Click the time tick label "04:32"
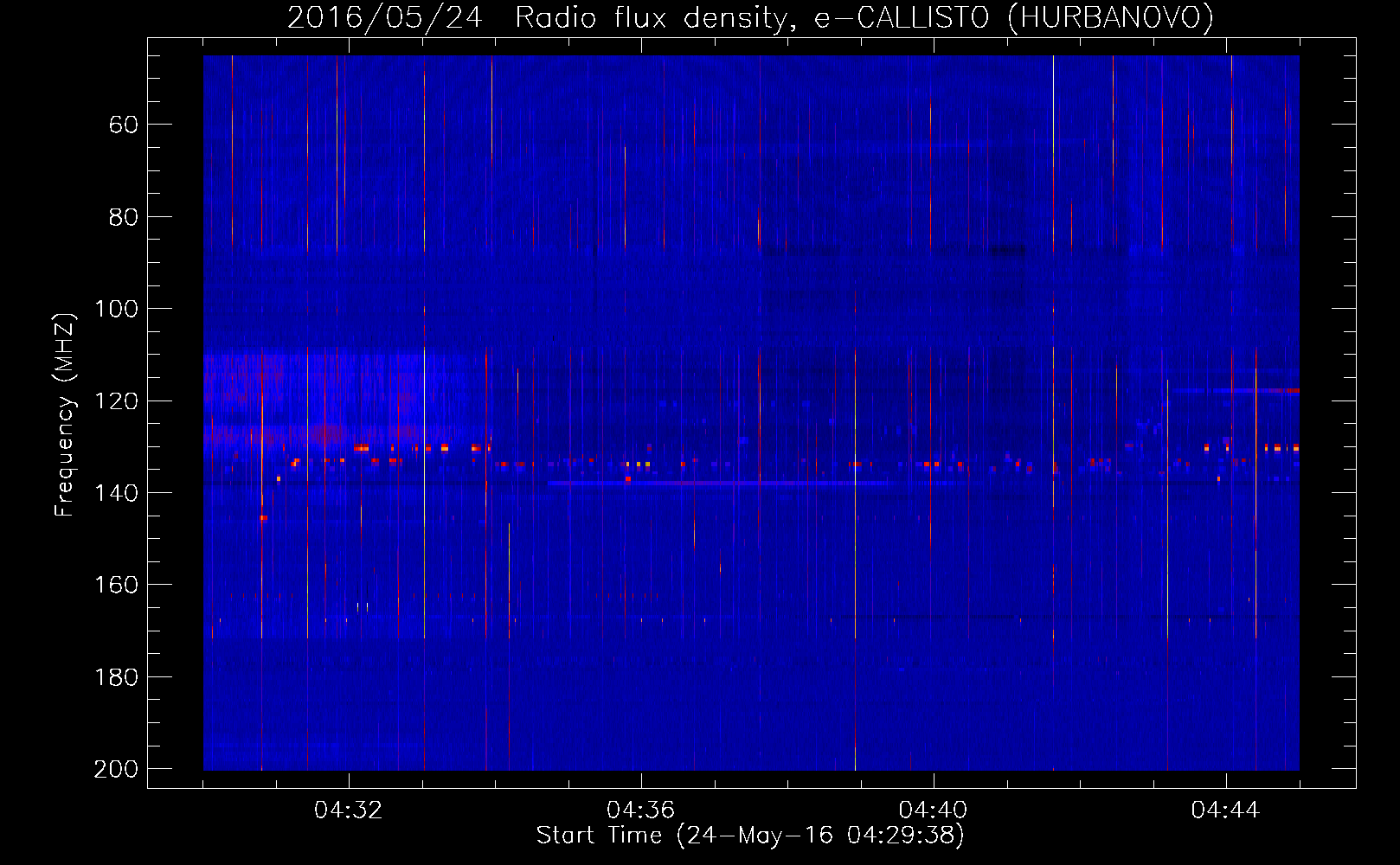Image resolution: width=1400 pixels, height=865 pixels. coord(349,811)
